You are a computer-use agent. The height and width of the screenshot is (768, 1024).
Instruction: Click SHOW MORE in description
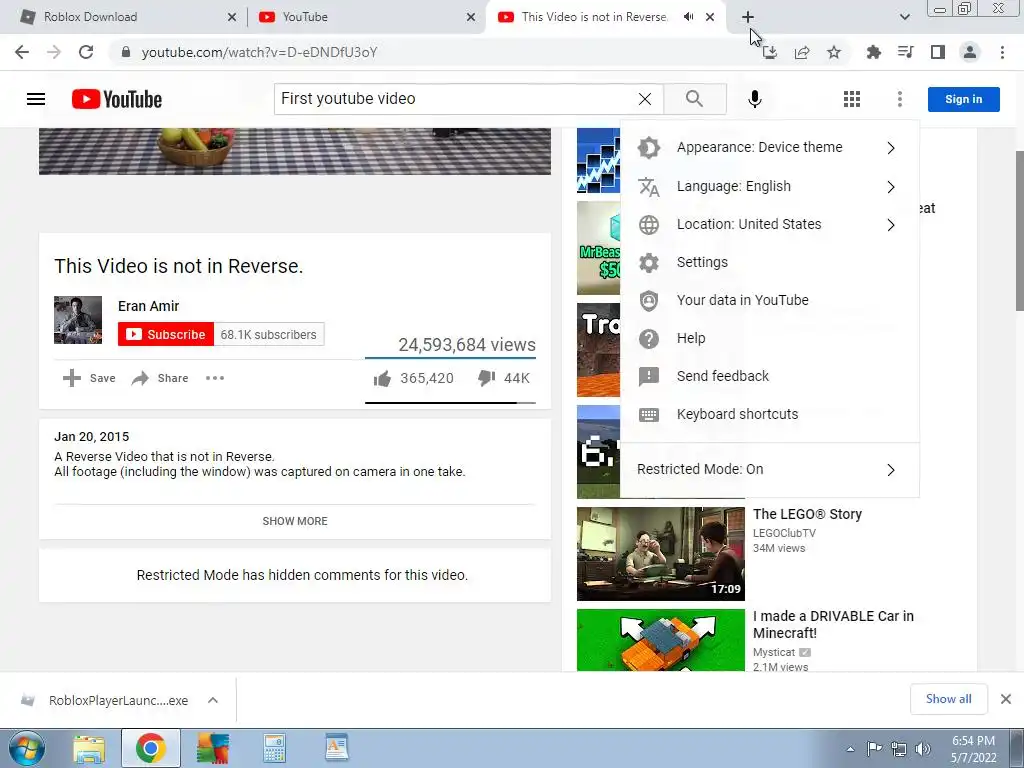click(x=295, y=521)
